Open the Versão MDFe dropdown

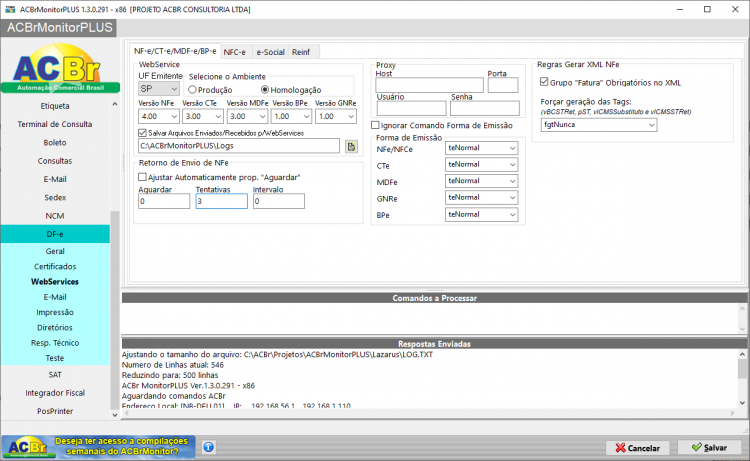click(x=247, y=116)
